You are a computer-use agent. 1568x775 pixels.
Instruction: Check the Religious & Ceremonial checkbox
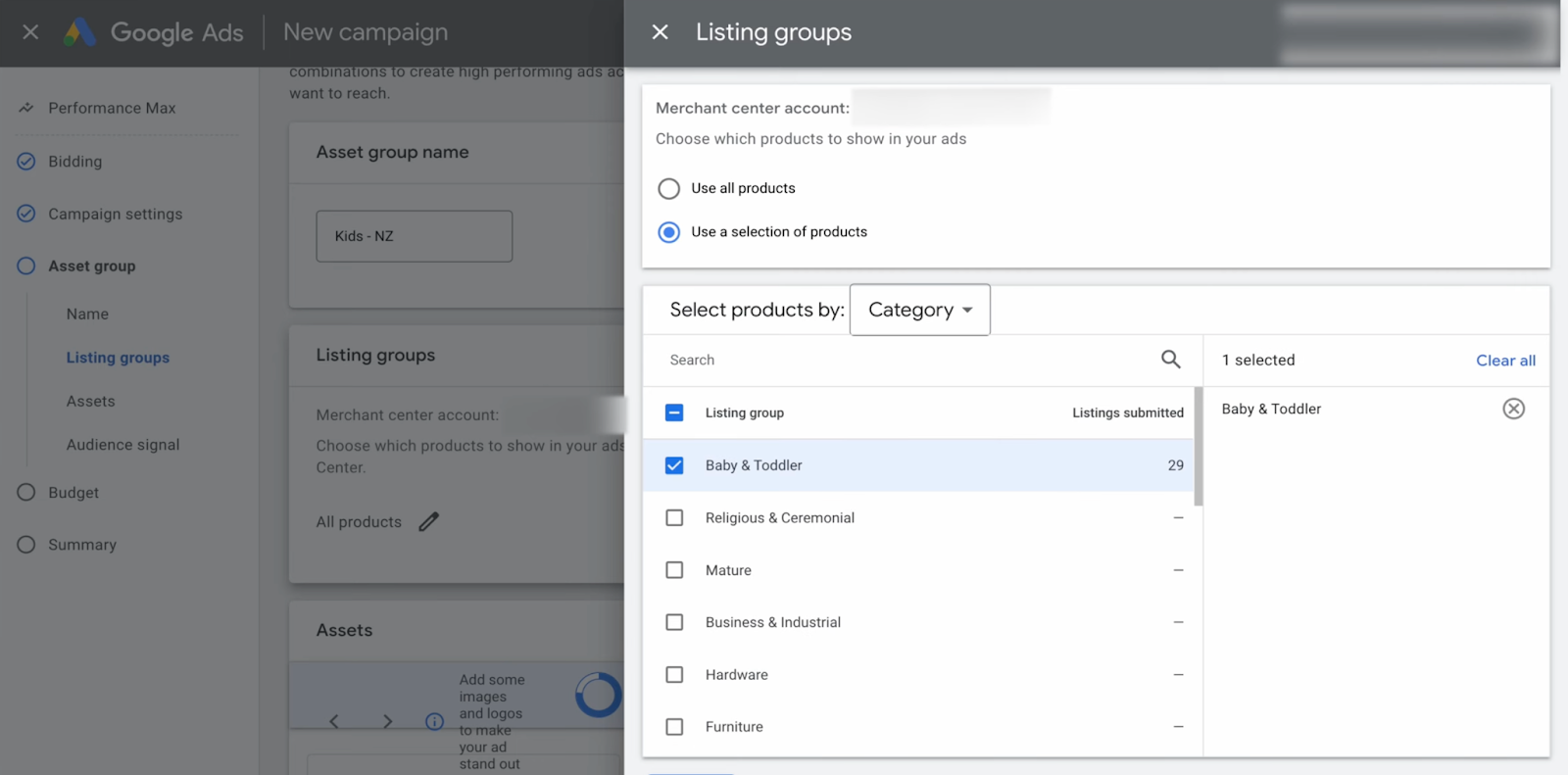click(674, 517)
